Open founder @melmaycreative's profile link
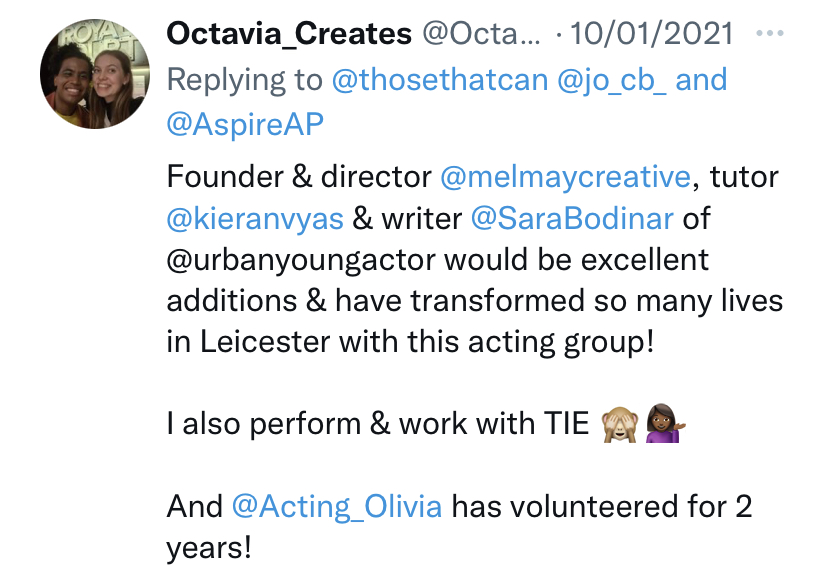This screenshot has height=580, width=828. click(x=565, y=178)
